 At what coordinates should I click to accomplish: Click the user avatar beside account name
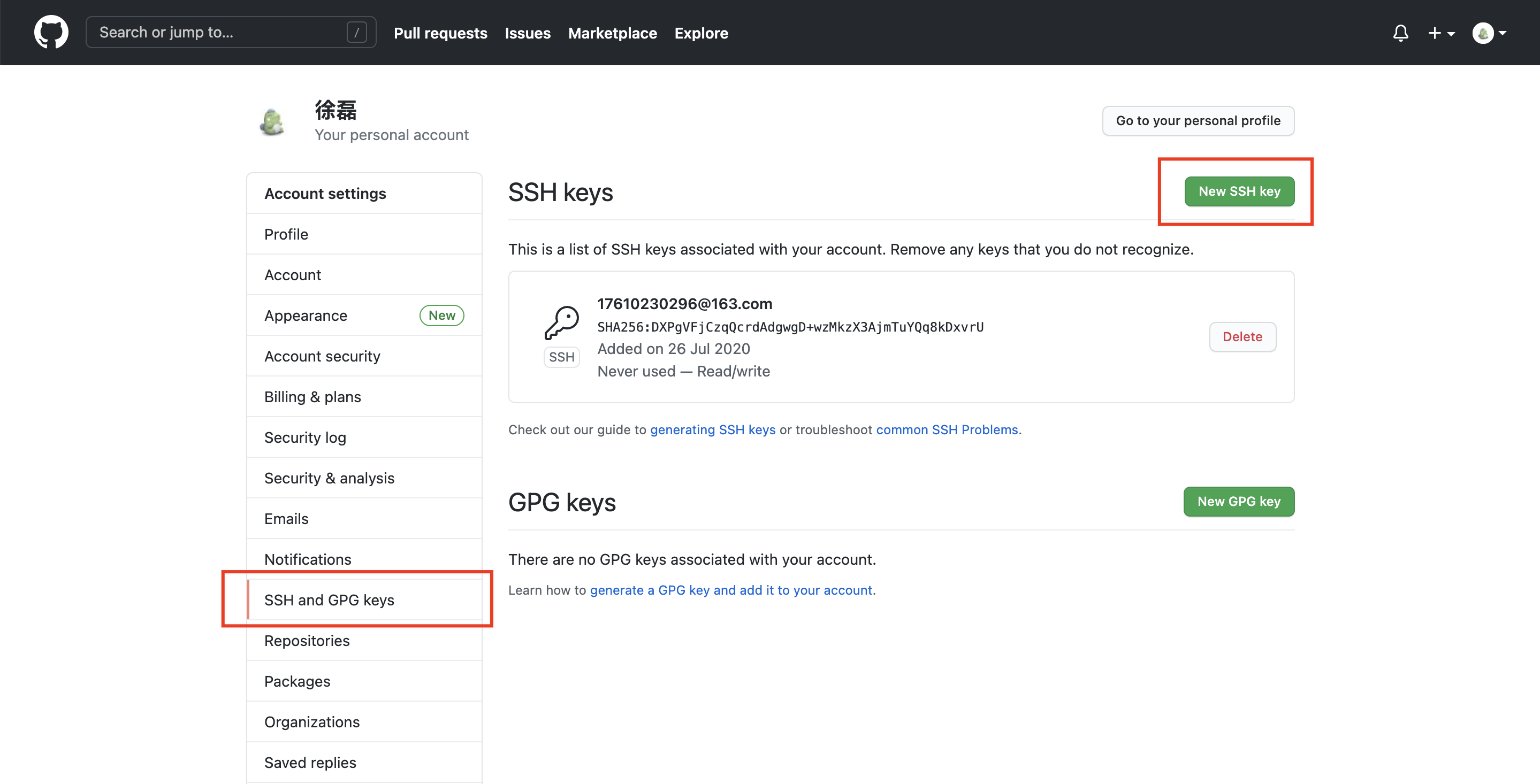(272, 122)
